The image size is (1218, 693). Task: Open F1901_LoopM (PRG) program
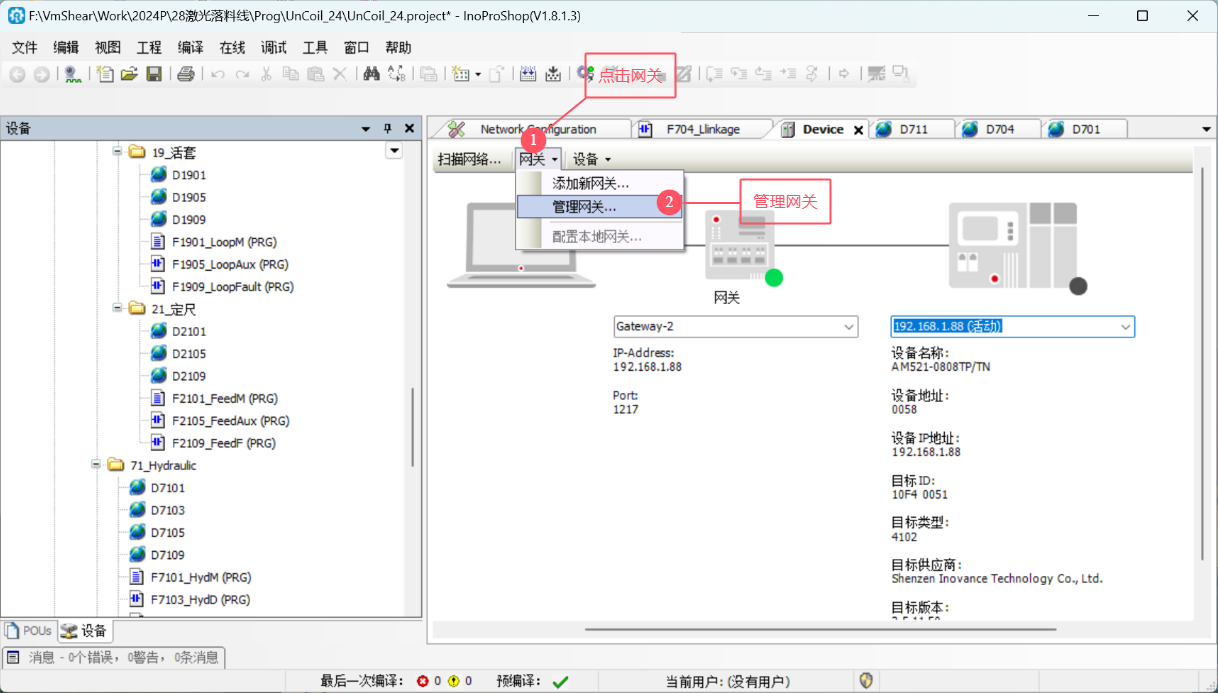click(x=212, y=242)
